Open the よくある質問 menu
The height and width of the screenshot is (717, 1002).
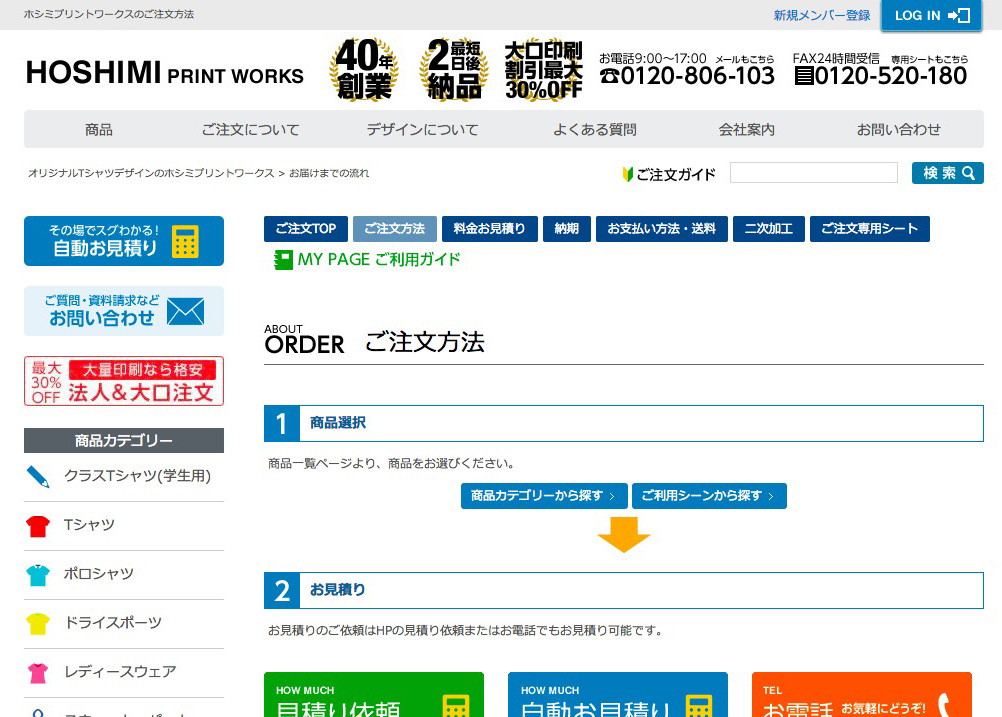595,130
